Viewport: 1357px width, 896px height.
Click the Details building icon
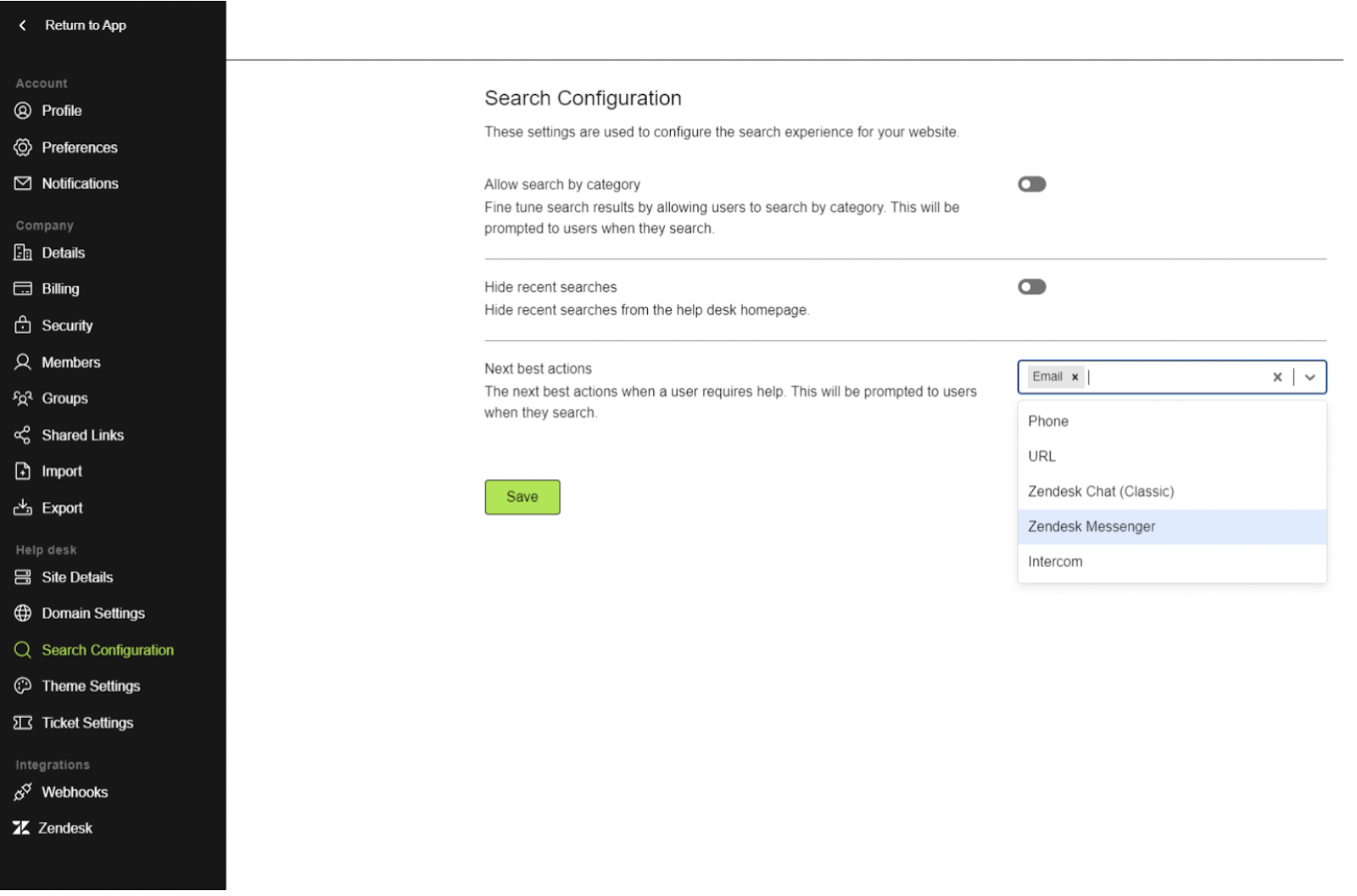pyautogui.click(x=23, y=253)
